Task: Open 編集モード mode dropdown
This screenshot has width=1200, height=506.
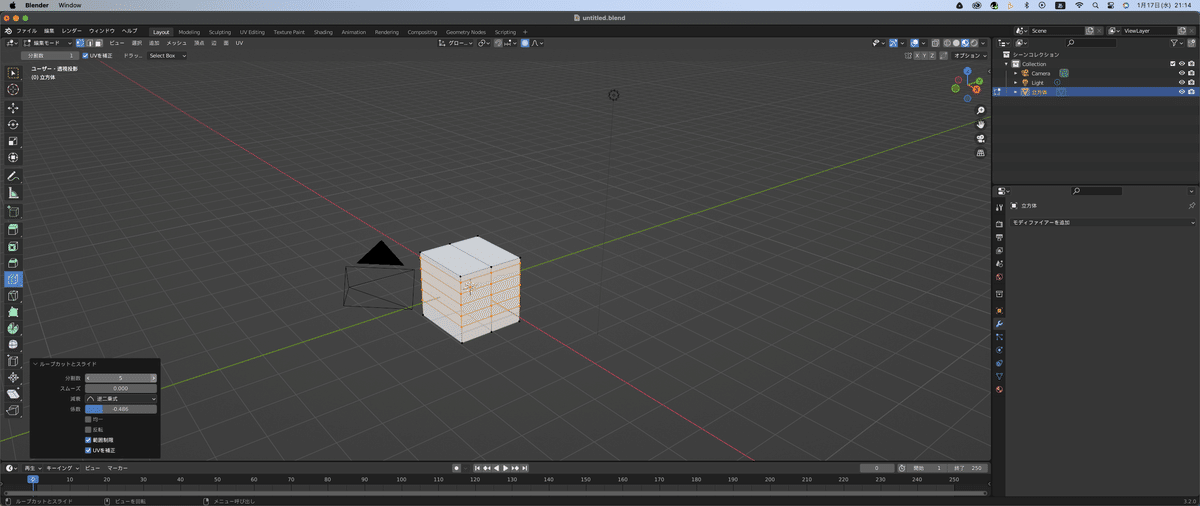Action: click(47, 43)
